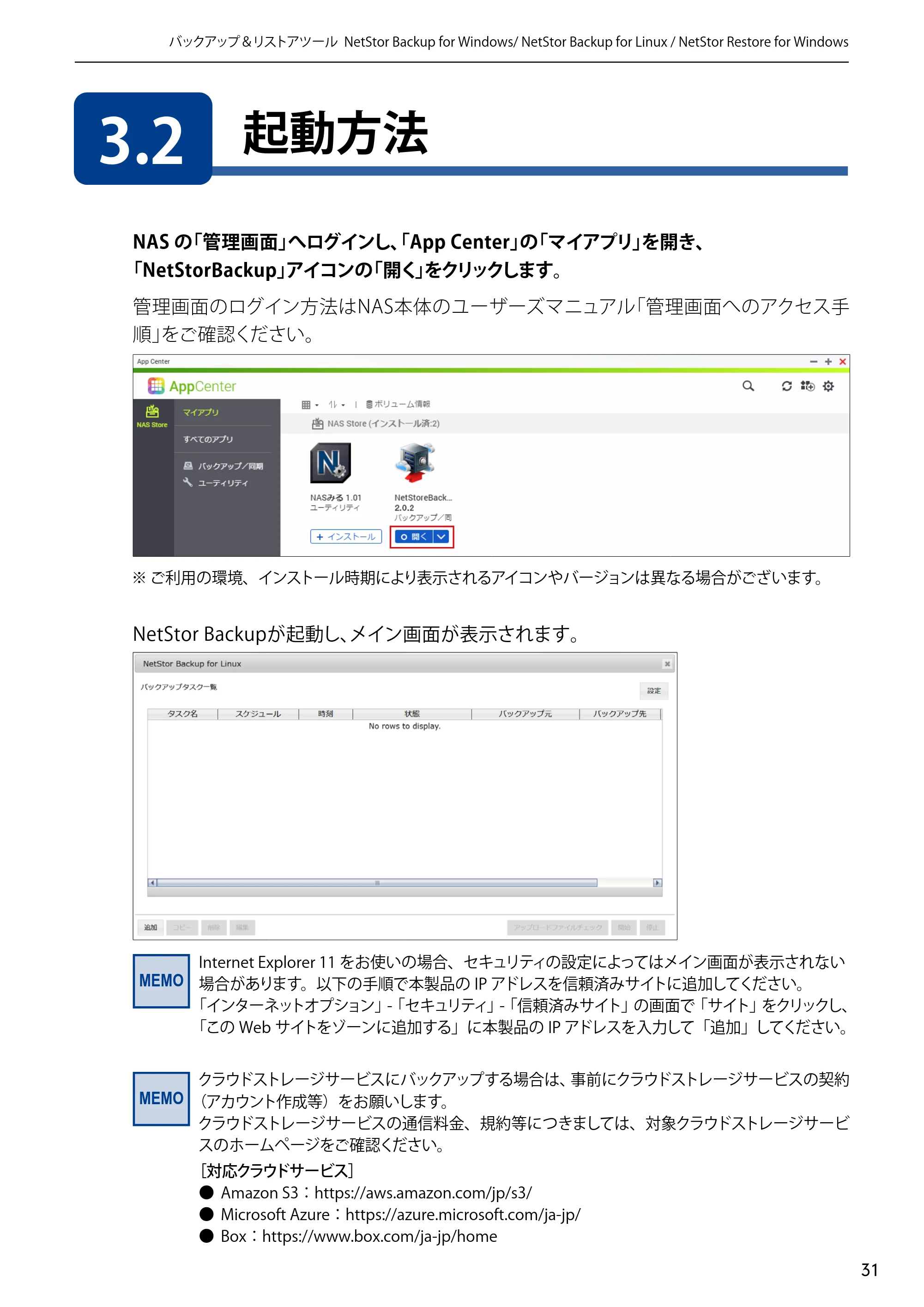Click the 状態 column header
924x1307 pixels.
[x=412, y=714]
